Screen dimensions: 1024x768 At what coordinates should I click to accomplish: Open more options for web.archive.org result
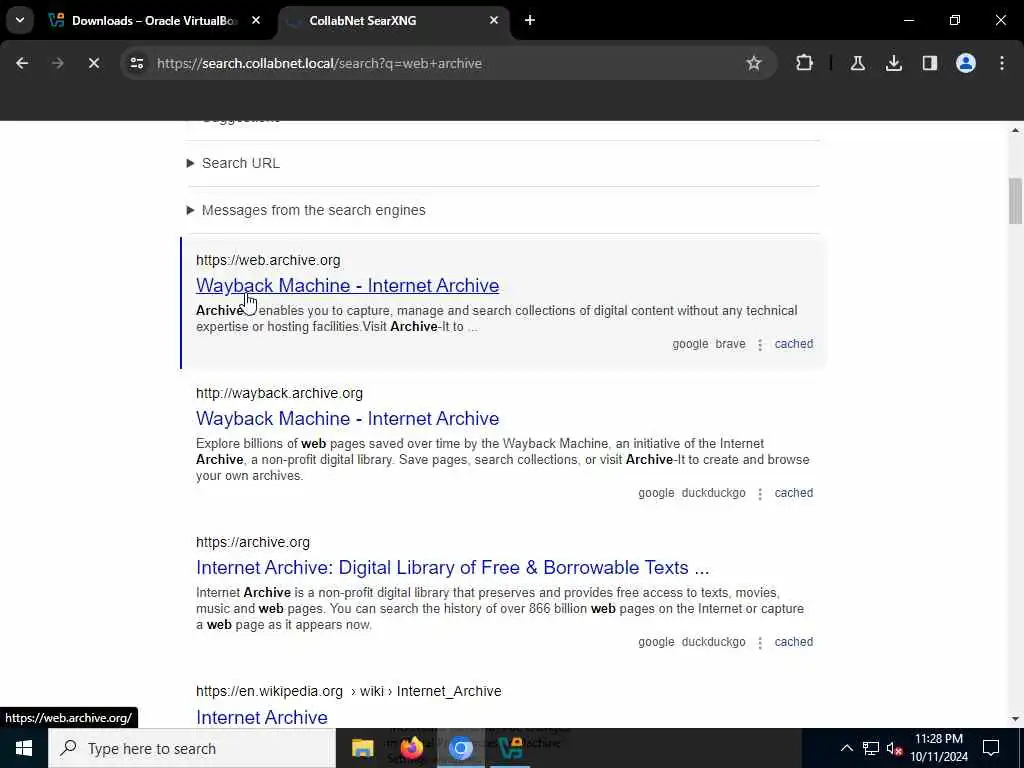(760, 345)
